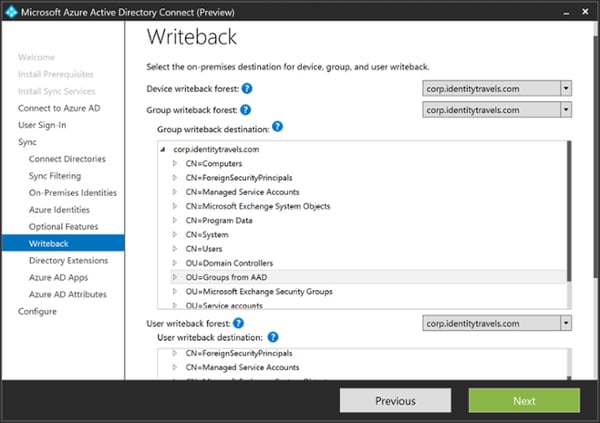Viewport: 600px width, 423px height.
Task: Minimize the Azure AD Connect window
Action: tap(566, 12)
